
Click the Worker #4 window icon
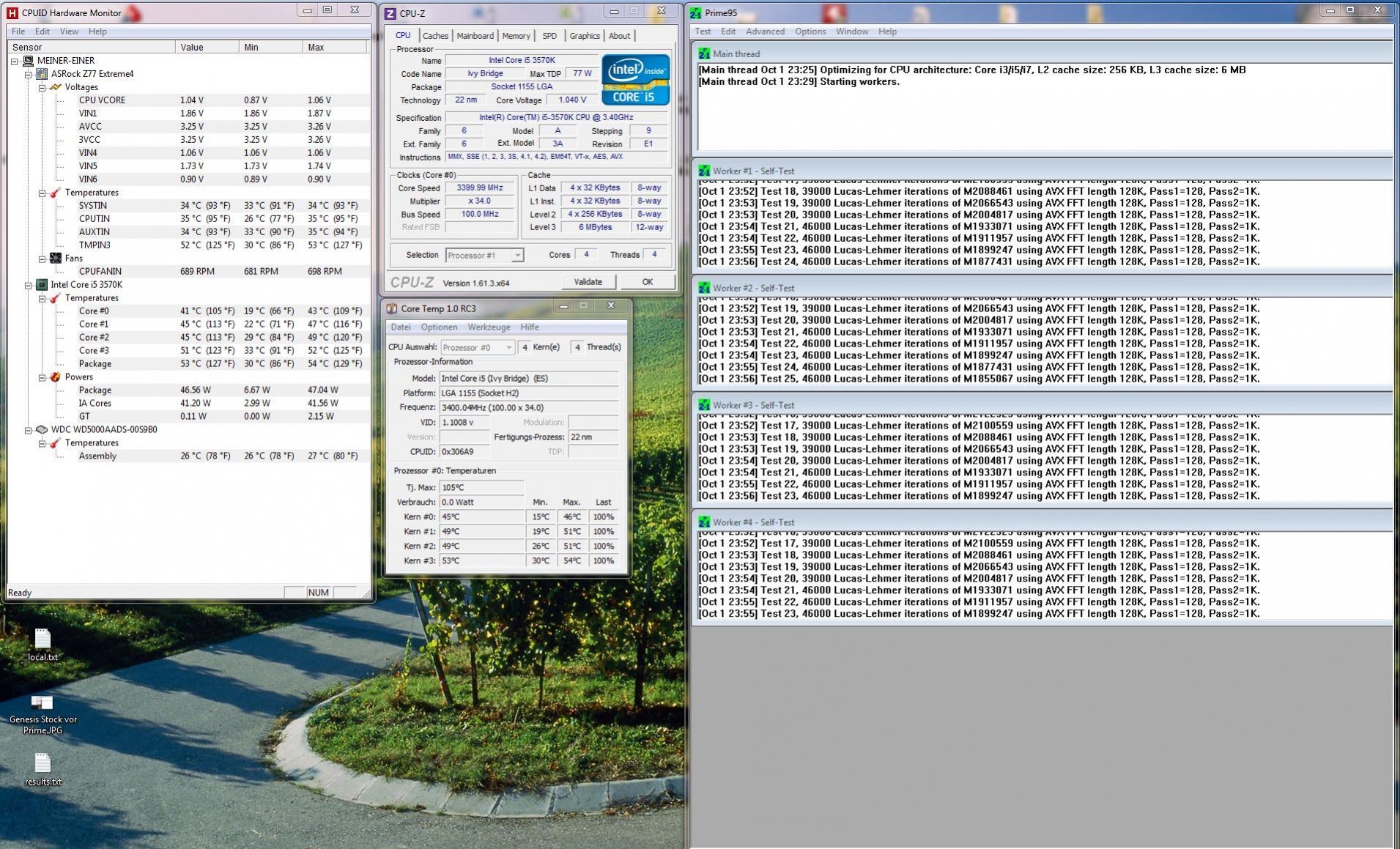(704, 522)
